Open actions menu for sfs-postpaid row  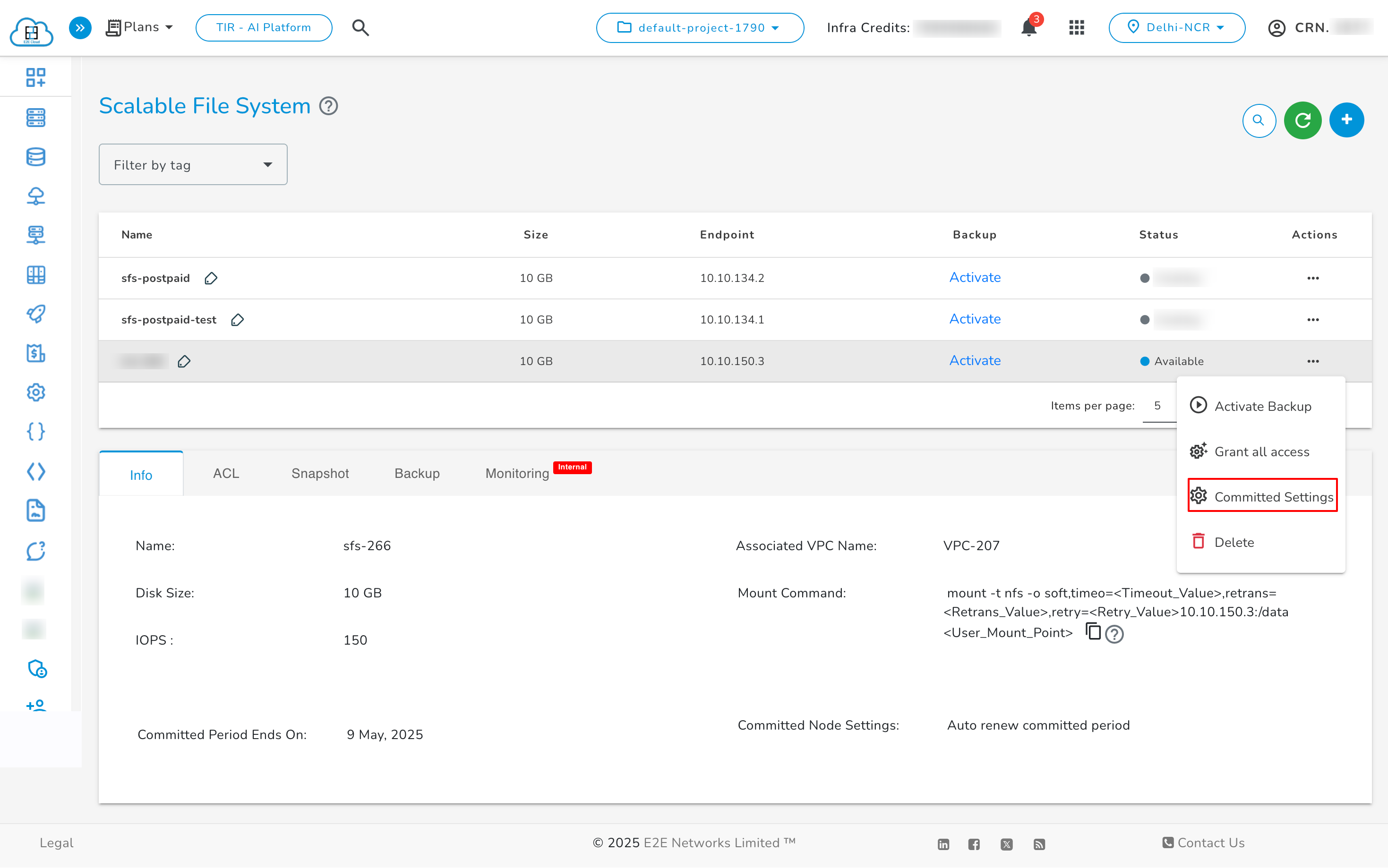1313,279
